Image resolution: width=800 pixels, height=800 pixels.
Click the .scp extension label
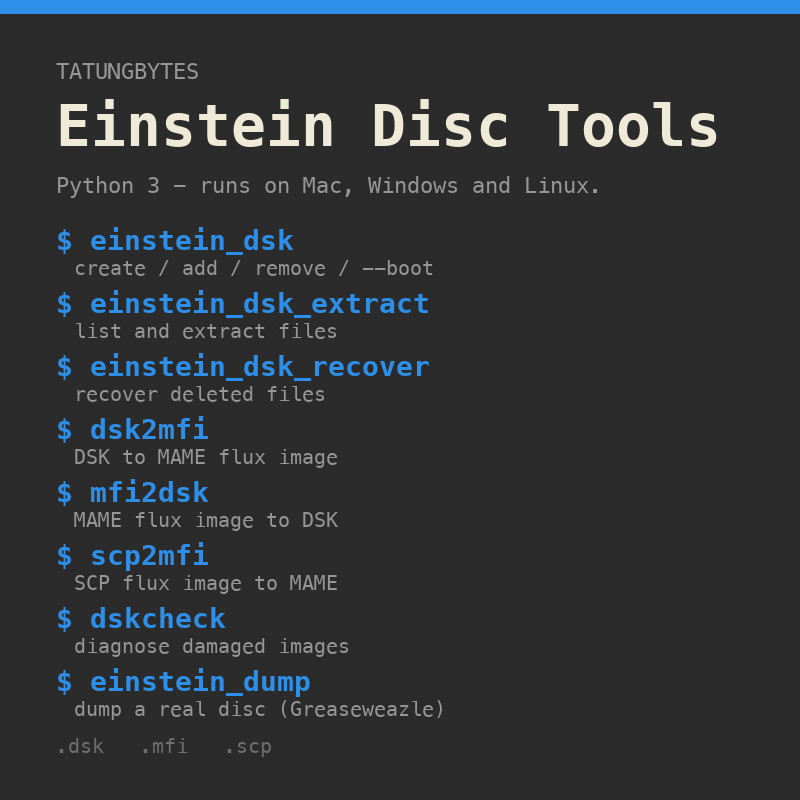pos(248,747)
